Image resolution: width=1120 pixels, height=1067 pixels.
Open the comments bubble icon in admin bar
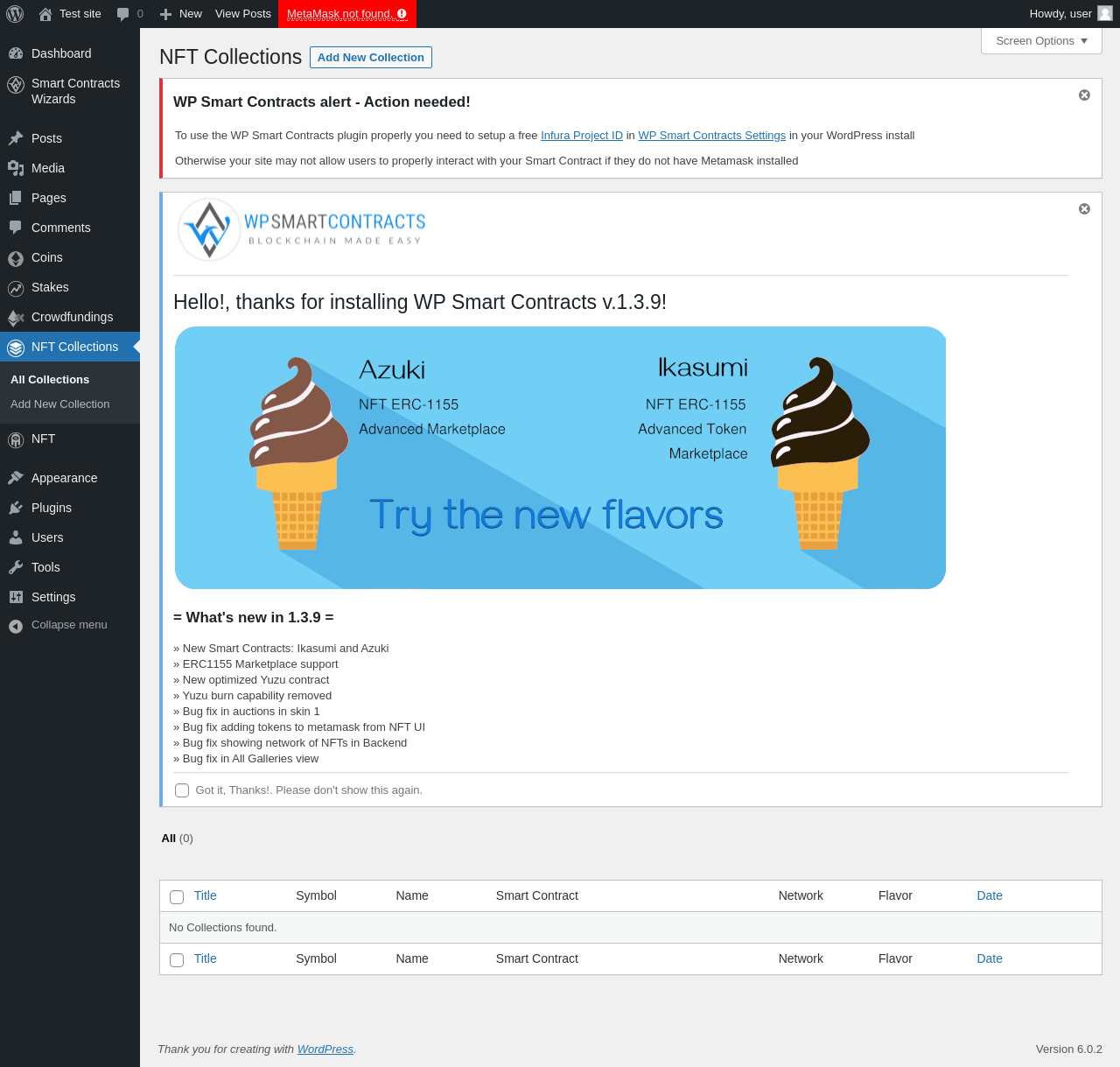coord(122,14)
